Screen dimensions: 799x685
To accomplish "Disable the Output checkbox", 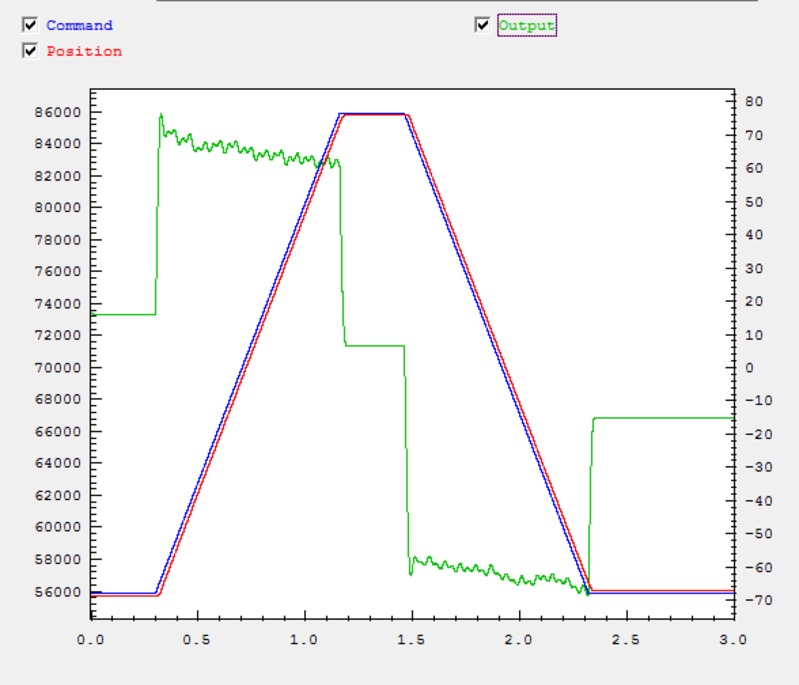I will [483, 25].
